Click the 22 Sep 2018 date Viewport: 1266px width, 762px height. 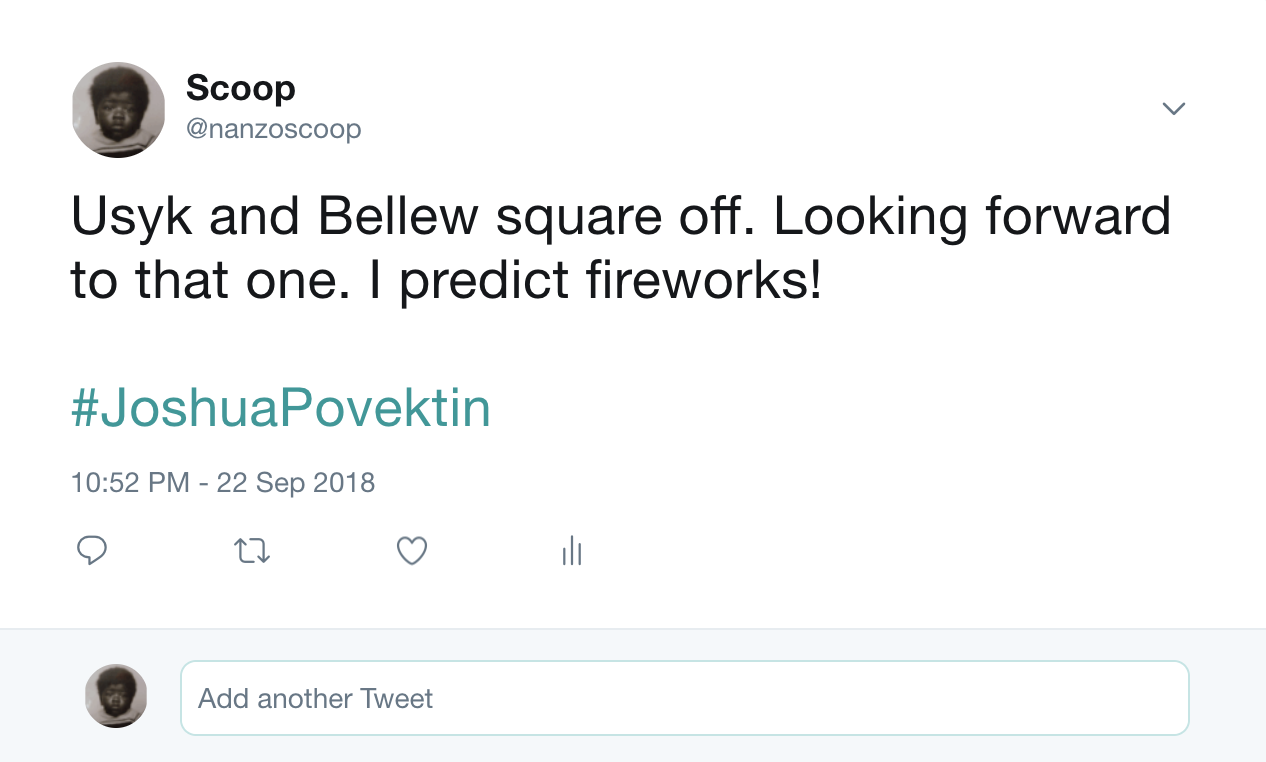click(296, 483)
